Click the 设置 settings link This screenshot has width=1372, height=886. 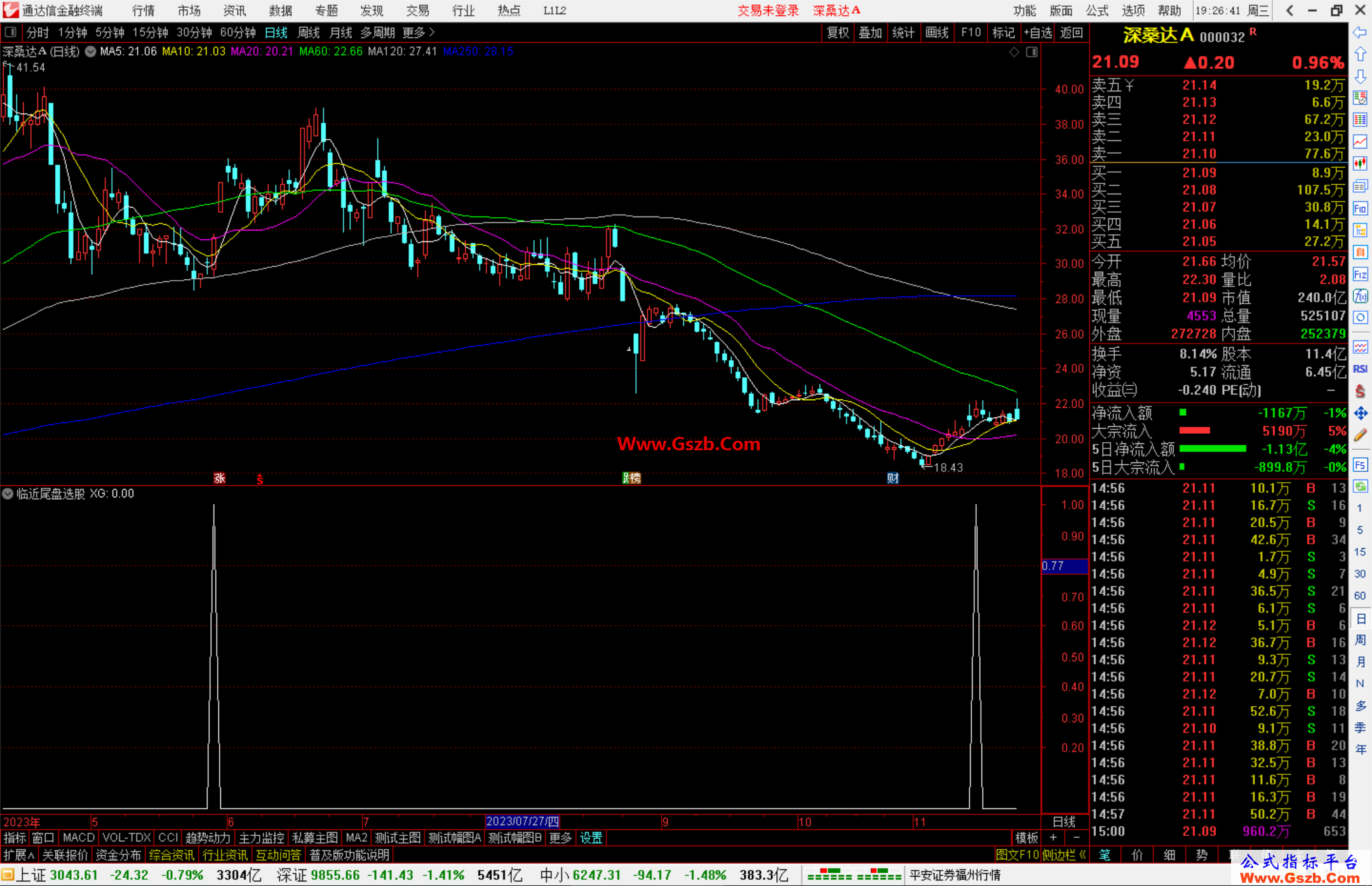[x=591, y=838]
